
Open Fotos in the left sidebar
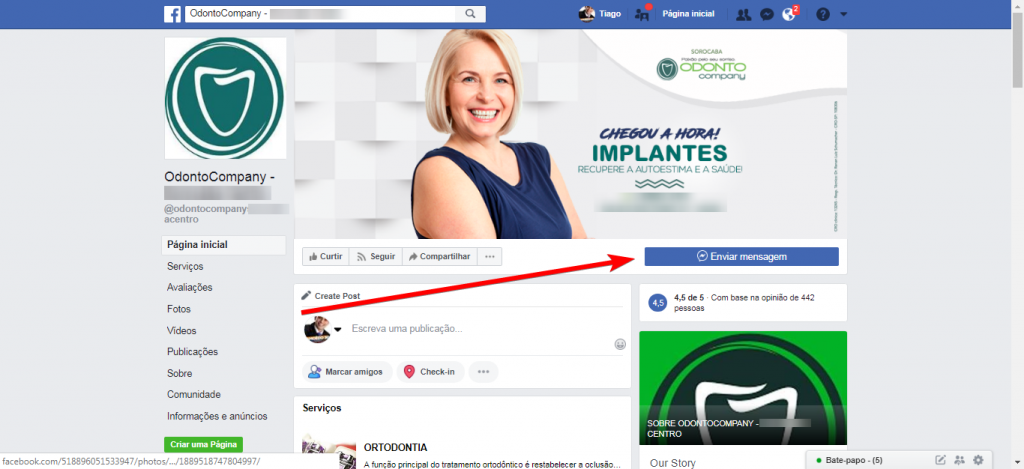click(x=179, y=309)
